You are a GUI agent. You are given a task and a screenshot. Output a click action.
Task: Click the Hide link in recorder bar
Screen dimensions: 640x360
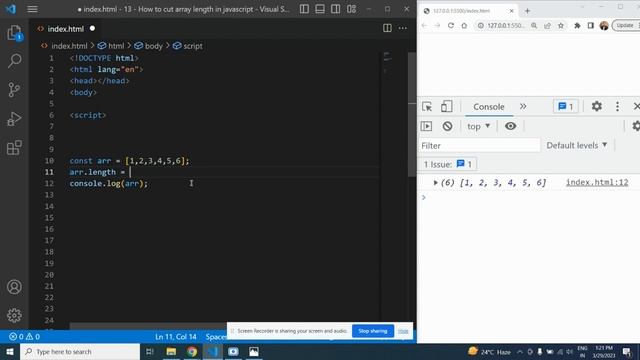tap(403, 331)
